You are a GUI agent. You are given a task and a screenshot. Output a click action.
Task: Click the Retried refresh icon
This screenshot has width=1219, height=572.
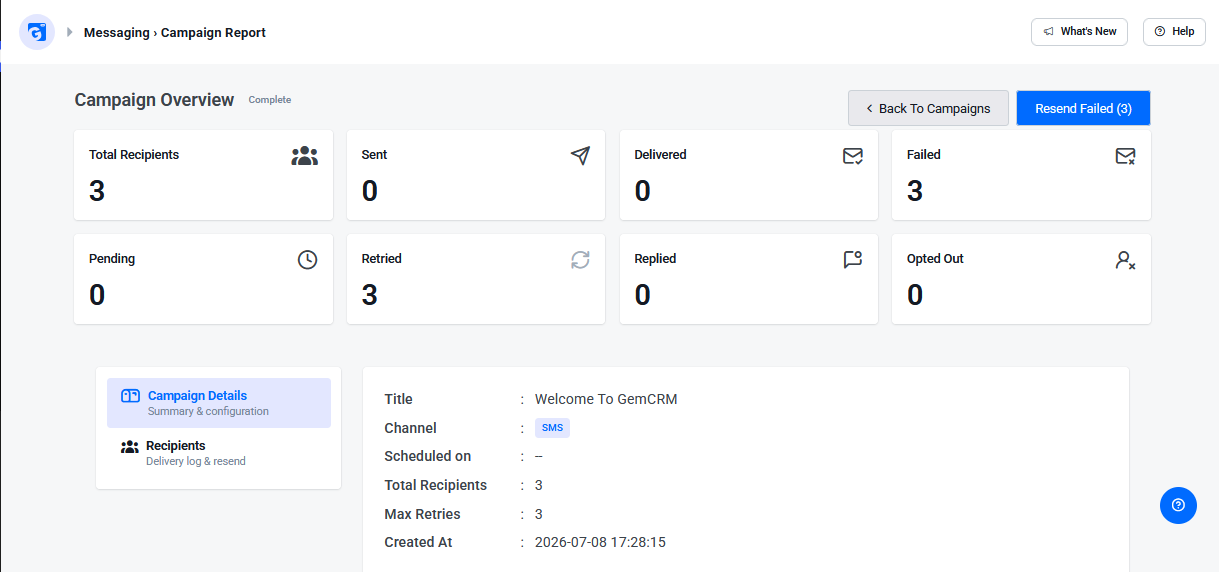click(580, 259)
